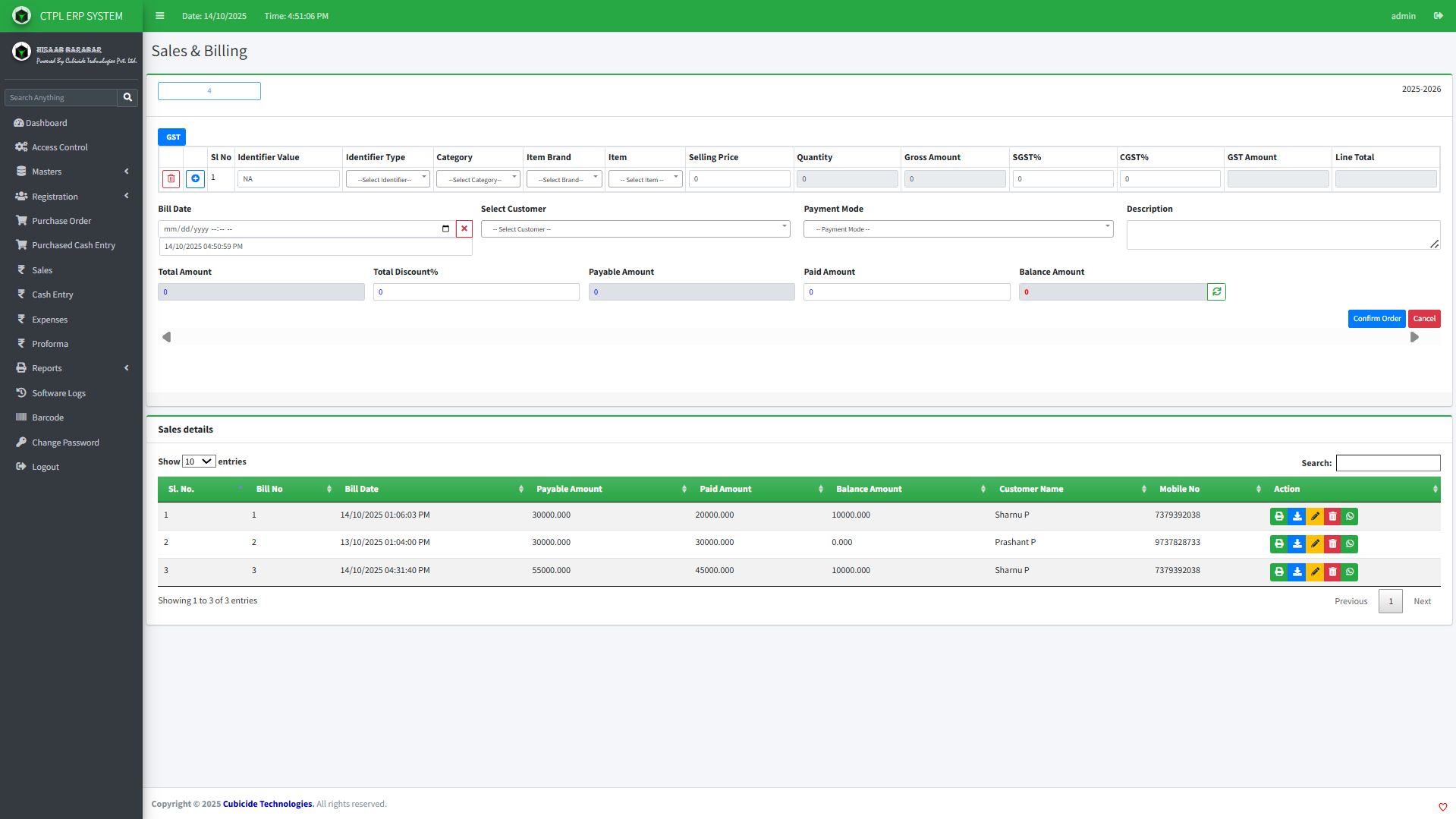Print bill 1 for Sharnu P
Viewport: 1456px width, 819px height.
[1279, 517]
